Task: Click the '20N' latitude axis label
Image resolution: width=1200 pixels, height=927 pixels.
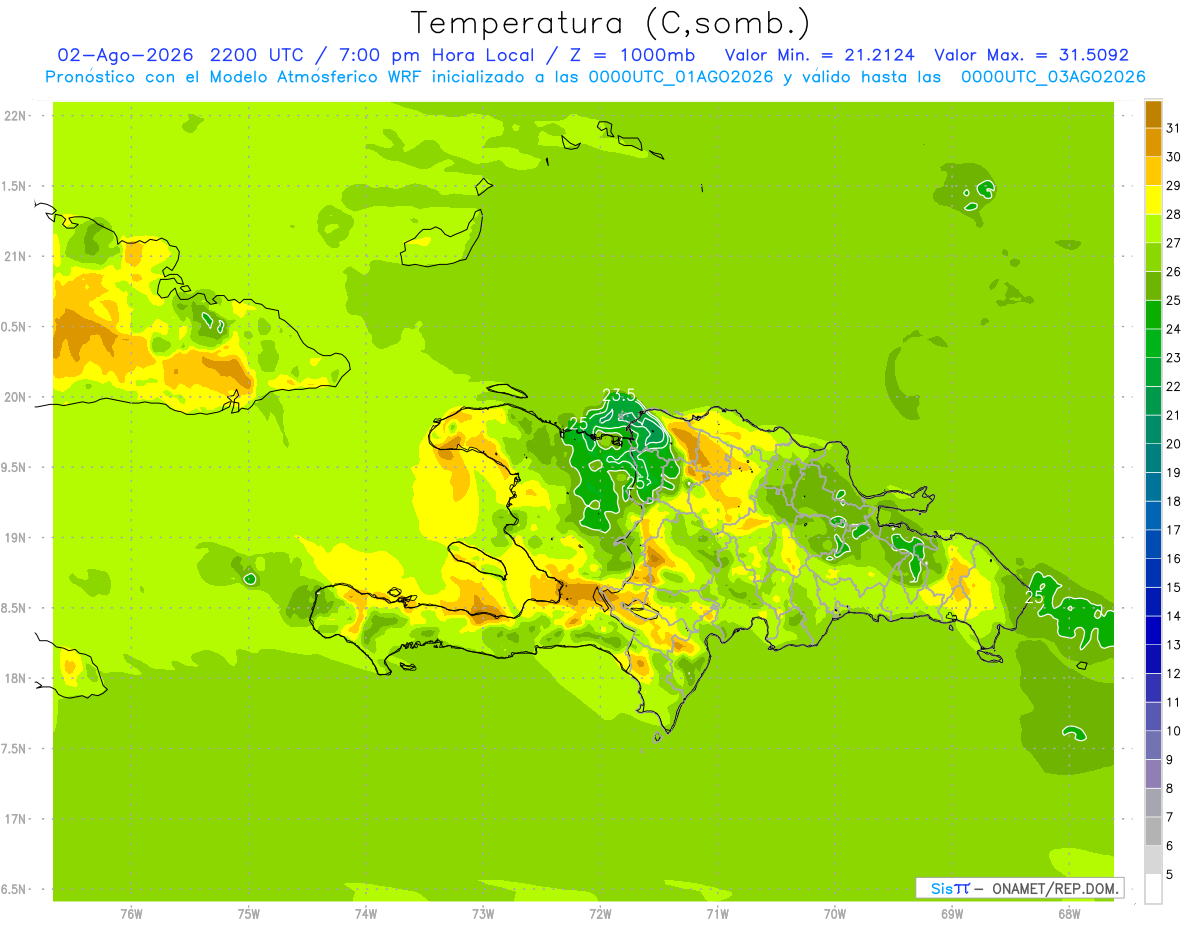Action: pyautogui.click(x=15, y=397)
